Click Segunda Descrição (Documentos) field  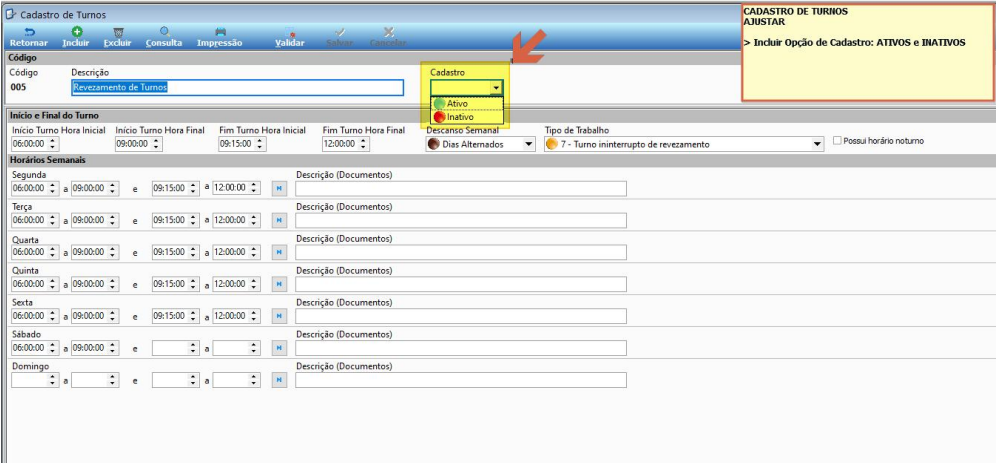461,189
